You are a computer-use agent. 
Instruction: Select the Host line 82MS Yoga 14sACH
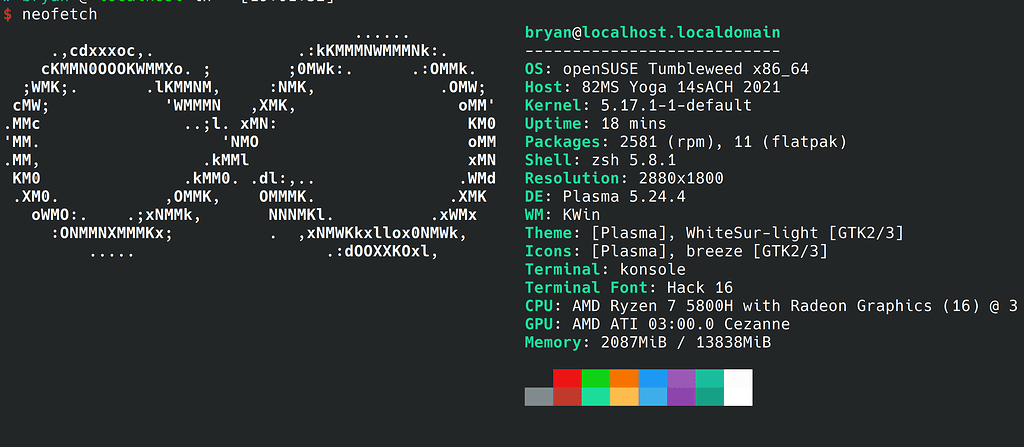(x=652, y=88)
